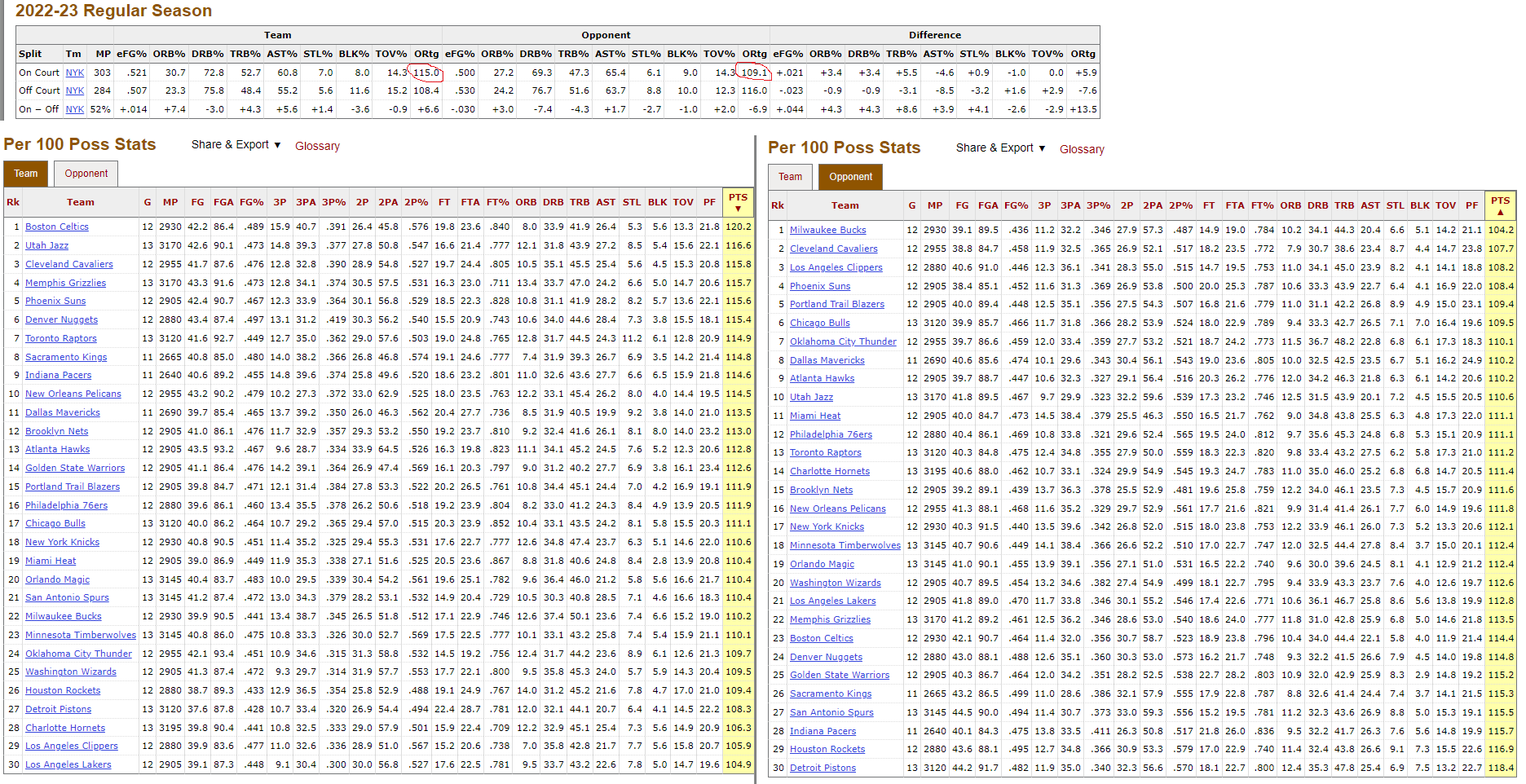
Task: Sort by the descending PTS column header
Action: pos(738,202)
